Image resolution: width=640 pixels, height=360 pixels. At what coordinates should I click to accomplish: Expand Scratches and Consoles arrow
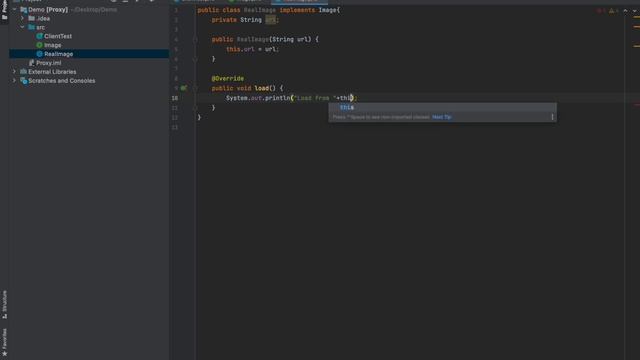pos(15,81)
